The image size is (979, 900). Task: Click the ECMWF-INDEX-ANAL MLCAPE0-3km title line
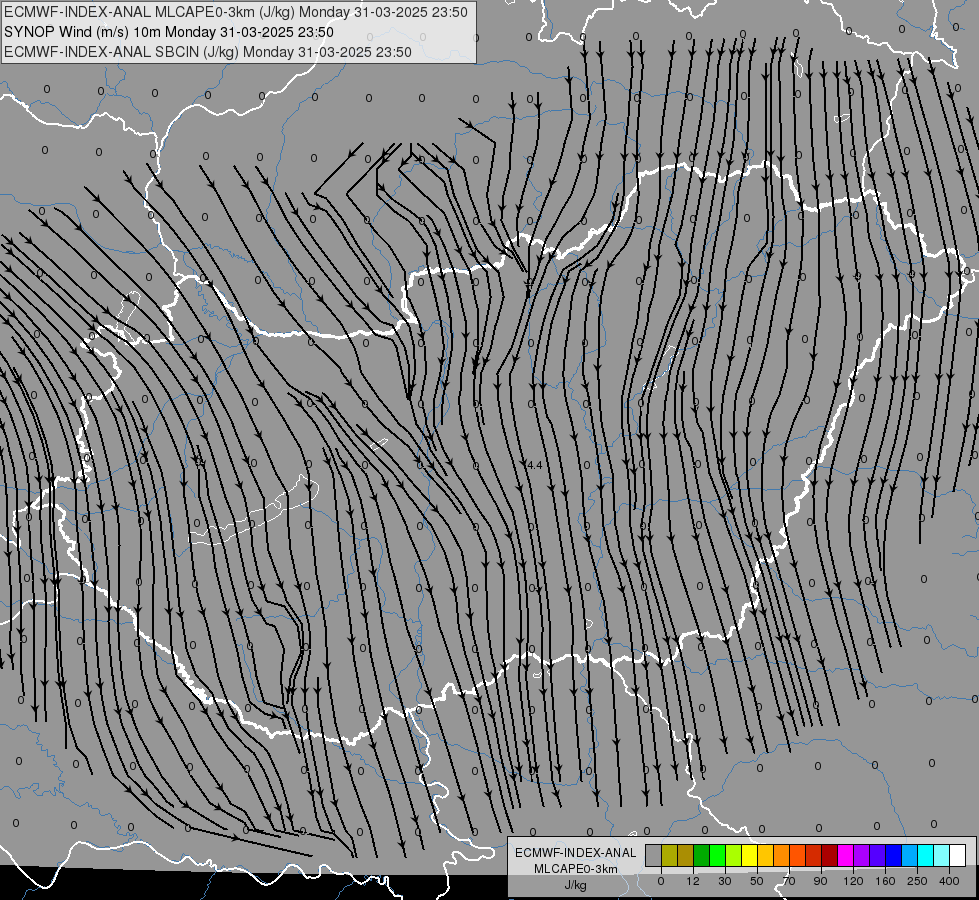pyautogui.click(x=236, y=12)
